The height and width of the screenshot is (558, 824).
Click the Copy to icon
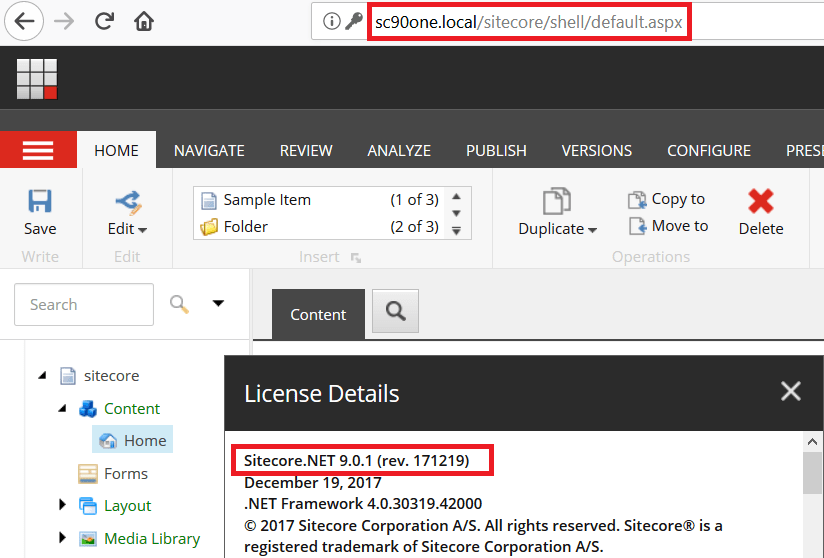tap(637, 199)
